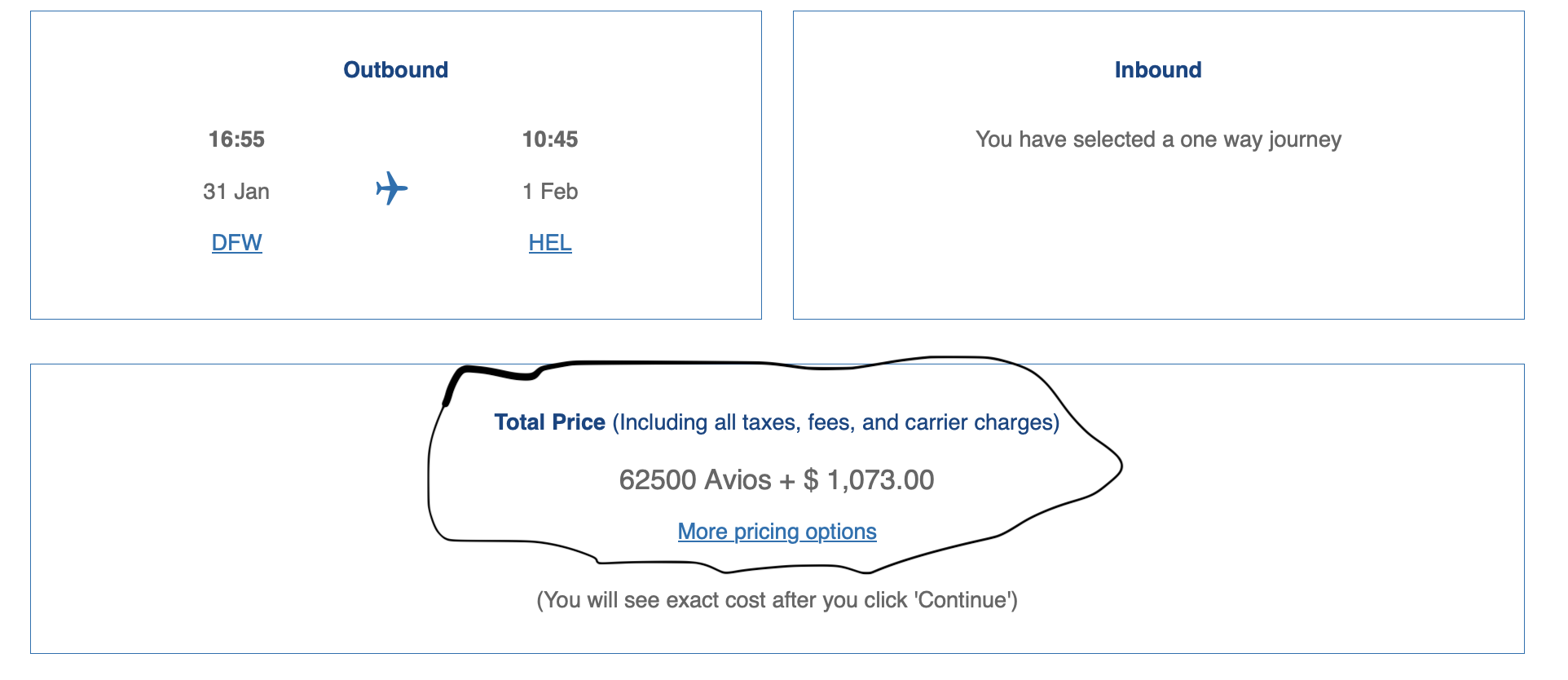The height and width of the screenshot is (680, 1568).
Task: Click the bold Total Price label
Action: (549, 422)
